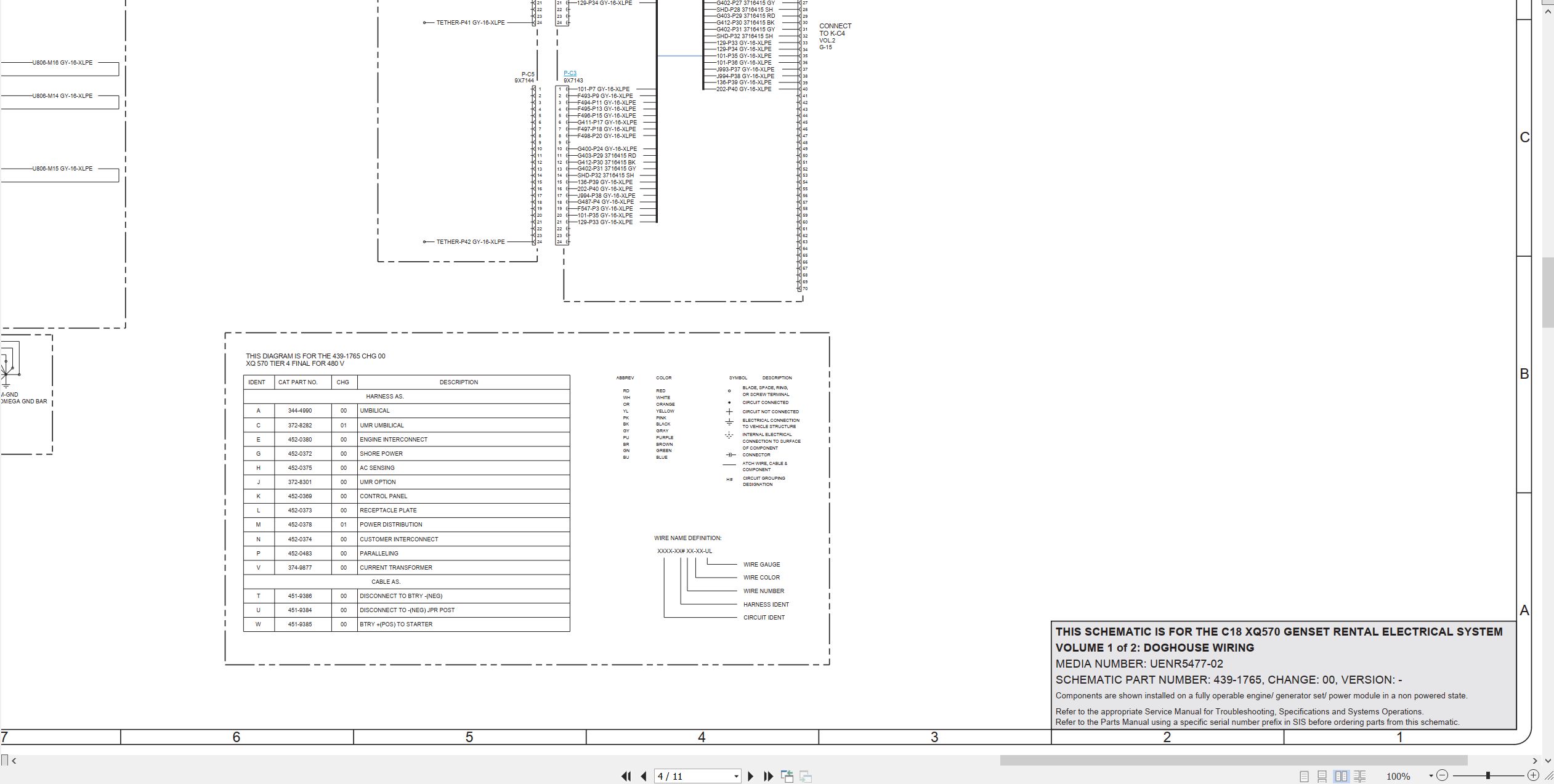Click the 'CURRENT TRANSFORMER' entry

[396, 568]
